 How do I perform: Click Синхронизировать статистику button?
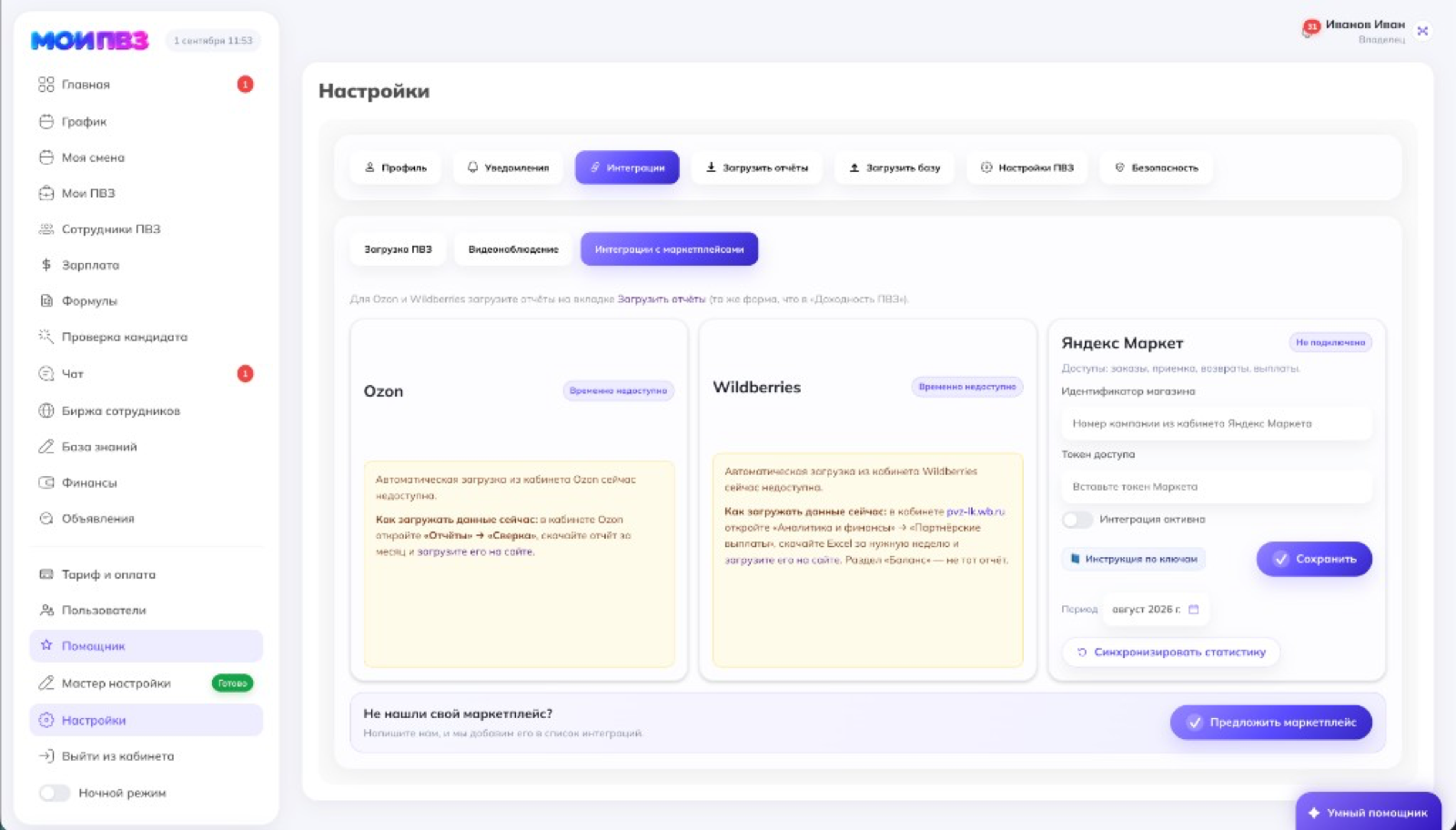1171,652
